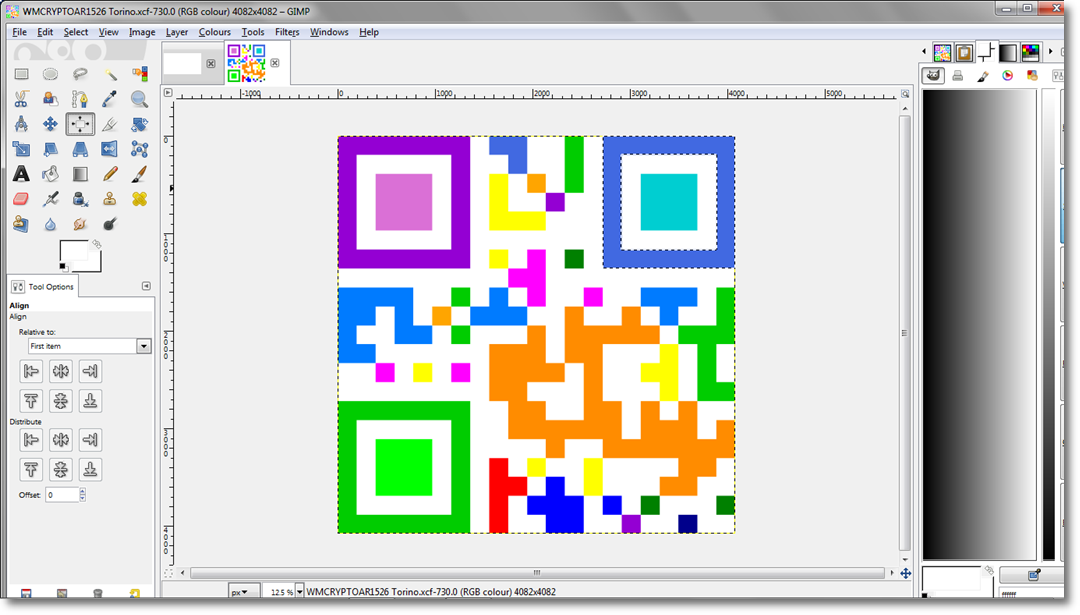This screenshot has width=1080, height=615.
Task: Activate the Foreground Select tool
Action: point(50,99)
